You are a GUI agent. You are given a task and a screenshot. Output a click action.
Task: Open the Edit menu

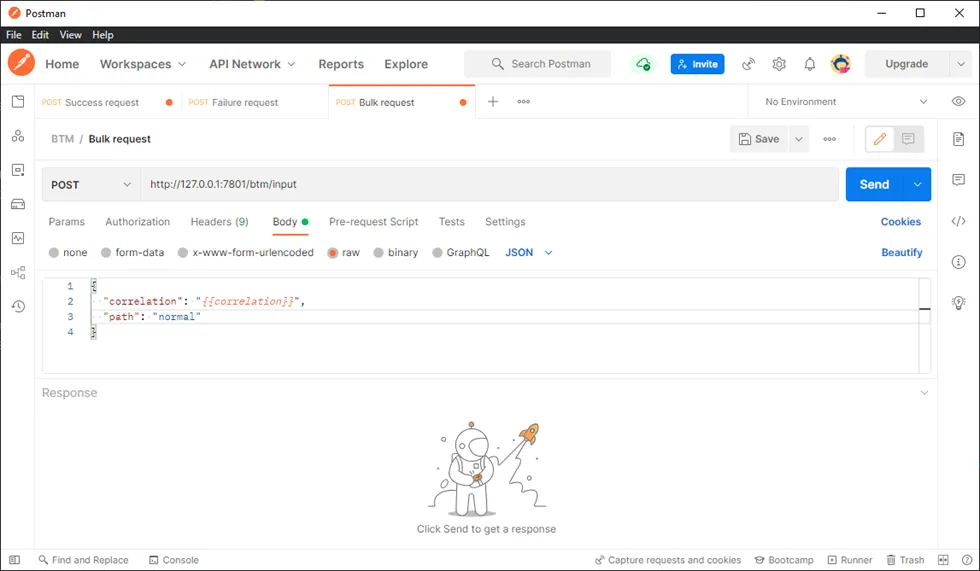pos(40,35)
